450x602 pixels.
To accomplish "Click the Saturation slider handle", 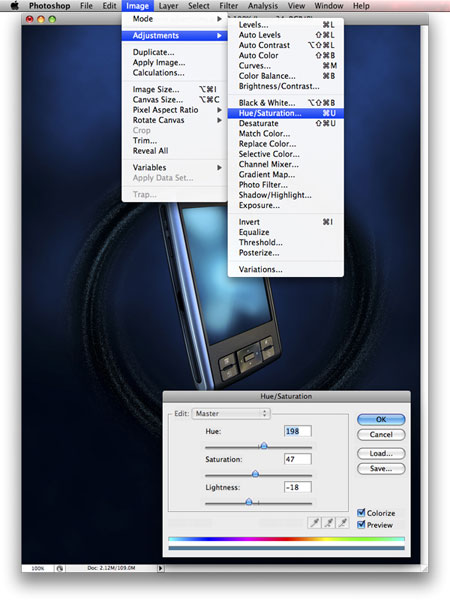I will (x=255, y=474).
